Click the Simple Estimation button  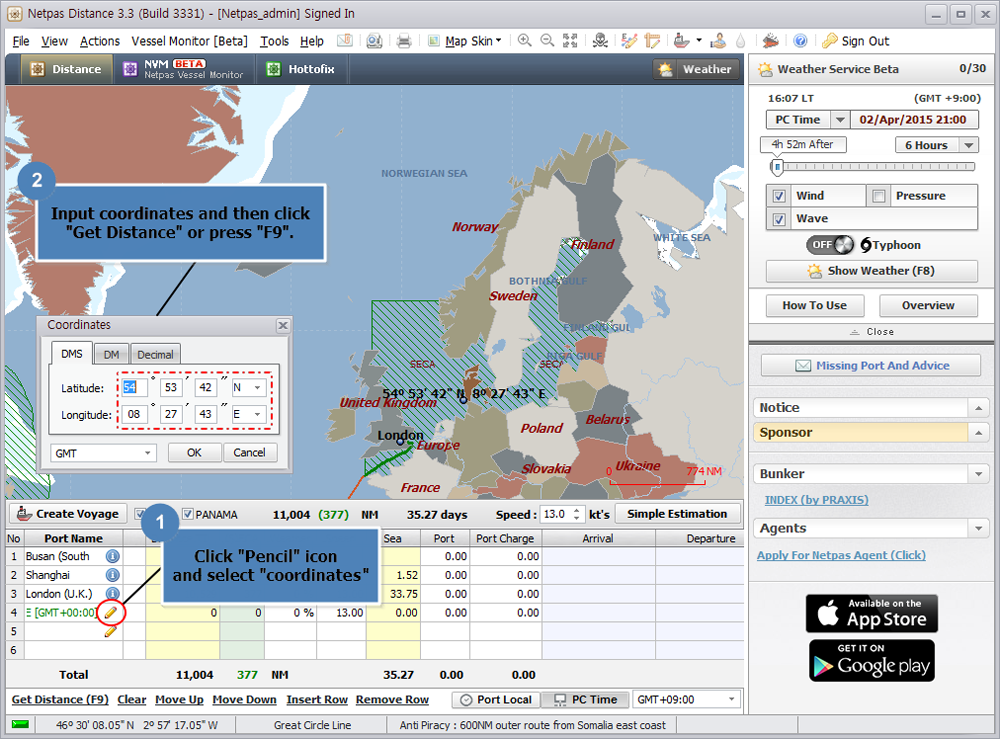pyautogui.click(x=677, y=514)
